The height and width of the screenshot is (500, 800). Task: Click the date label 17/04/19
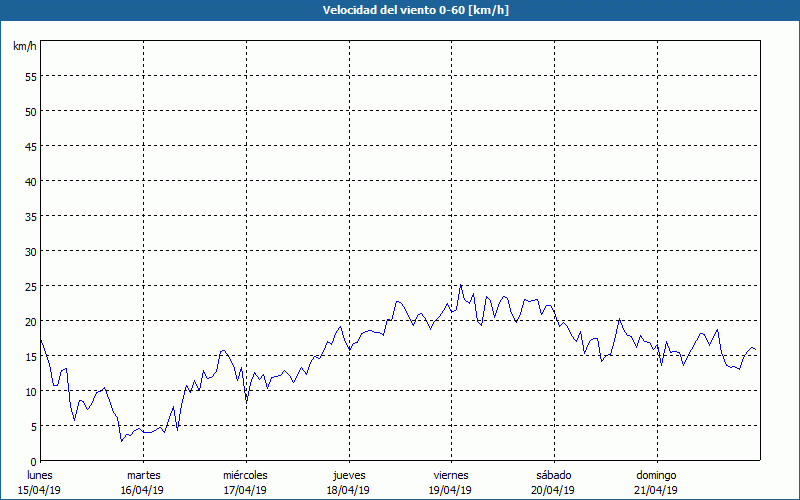tap(245, 490)
